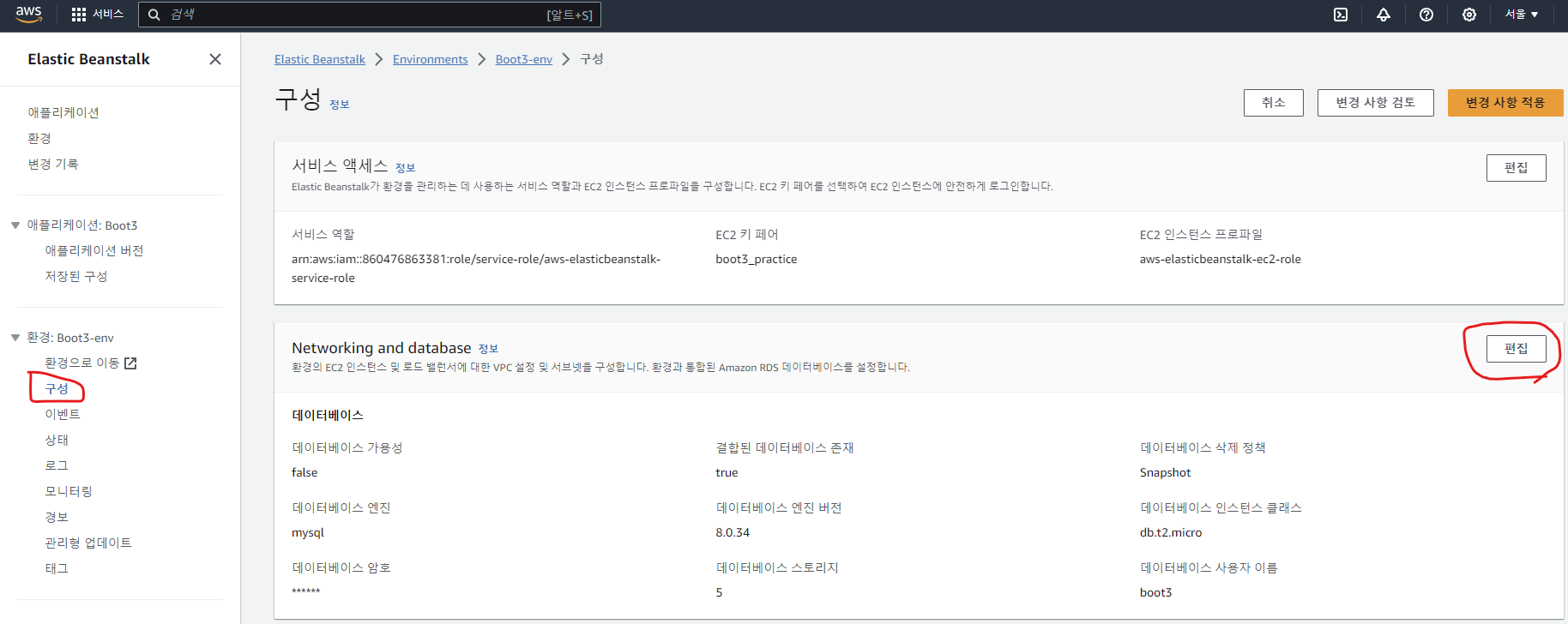Image resolution: width=1568 pixels, height=624 pixels.
Task: Click the 취소 button
Action: (x=1274, y=103)
